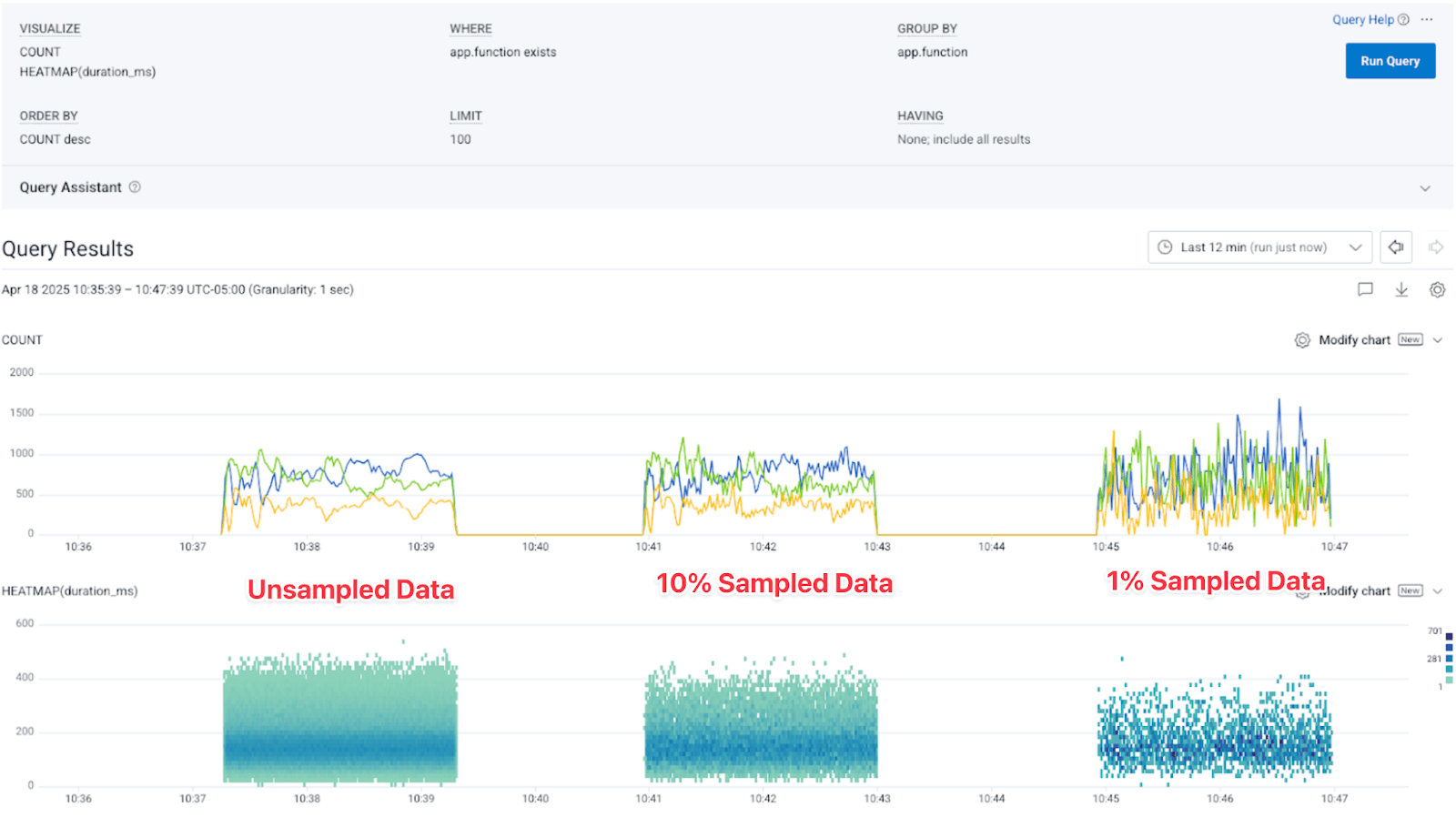The width and height of the screenshot is (1456, 827).
Task: Click the Query Assistant help icon
Action: pos(135,187)
